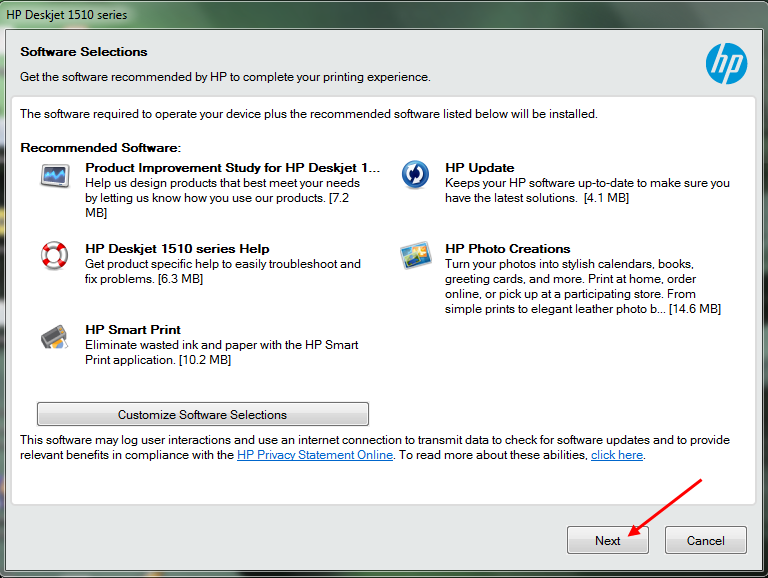Click 'Help us design products' description text
768x578 pixels.
pyautogui.click(x=222, y=198)
